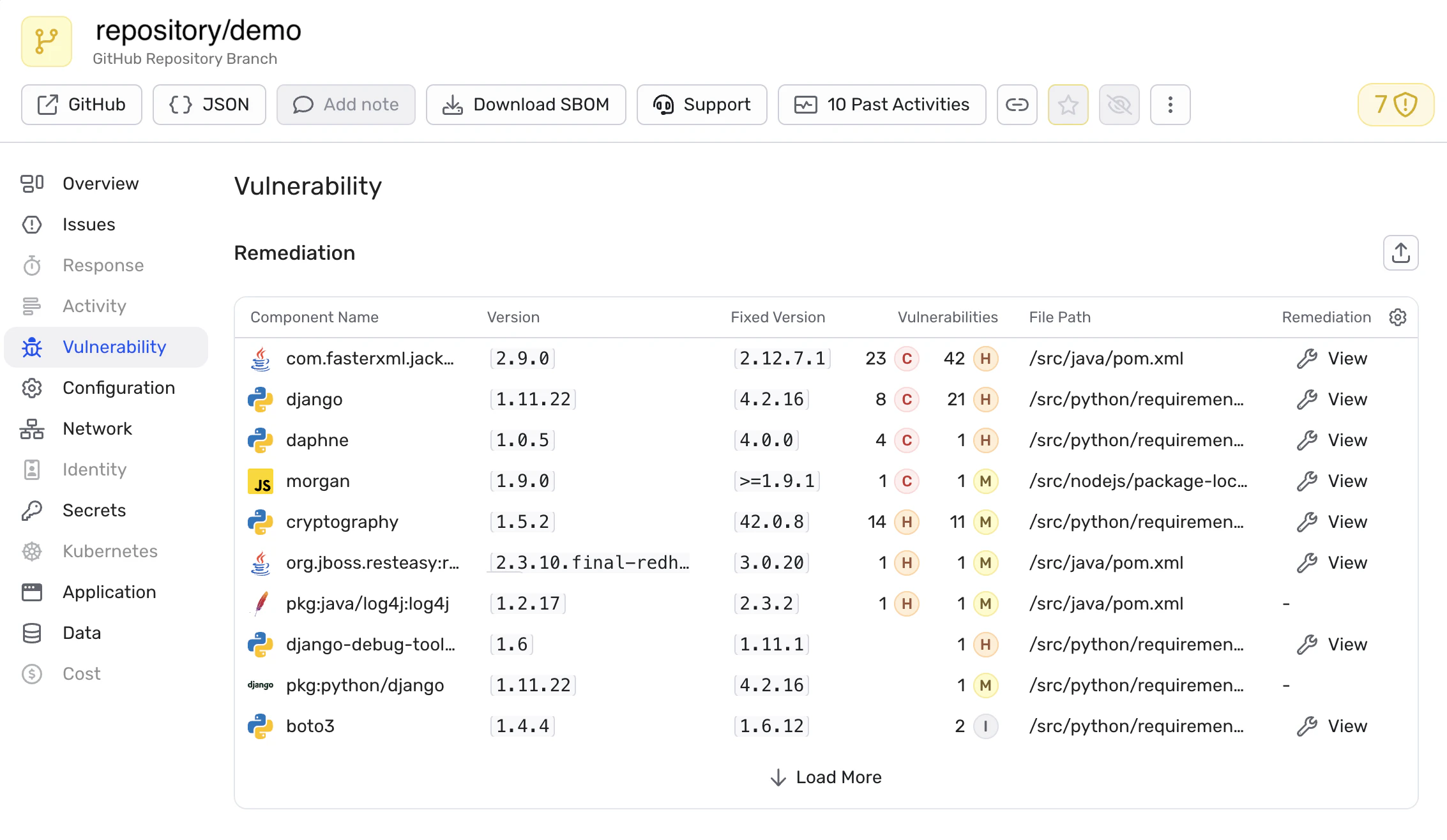This screenshot has width=1447, height=840.
Task: Click the high badge showing 42
Action: pos(986,359)
